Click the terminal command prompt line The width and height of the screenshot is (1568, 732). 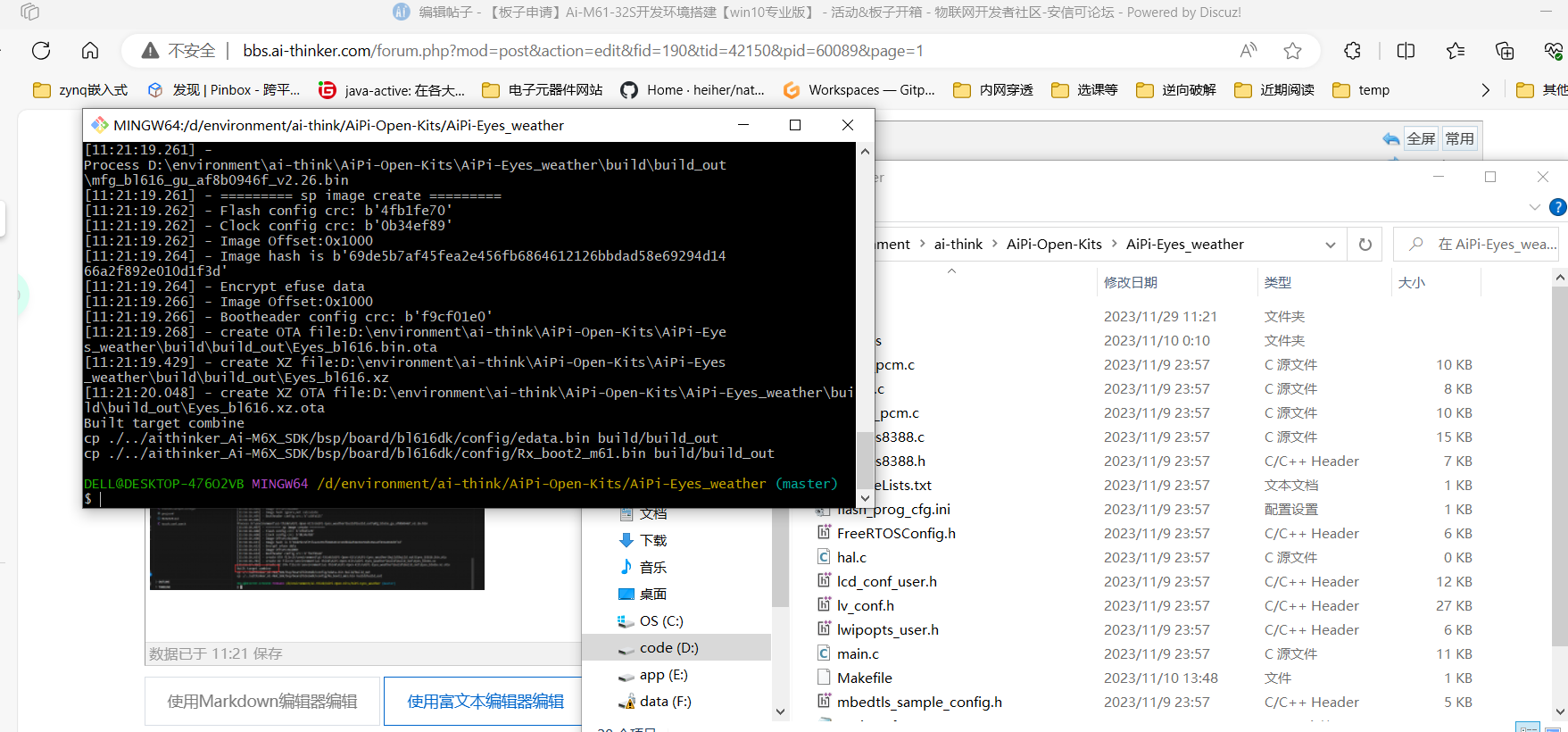(x=469, y=499)
